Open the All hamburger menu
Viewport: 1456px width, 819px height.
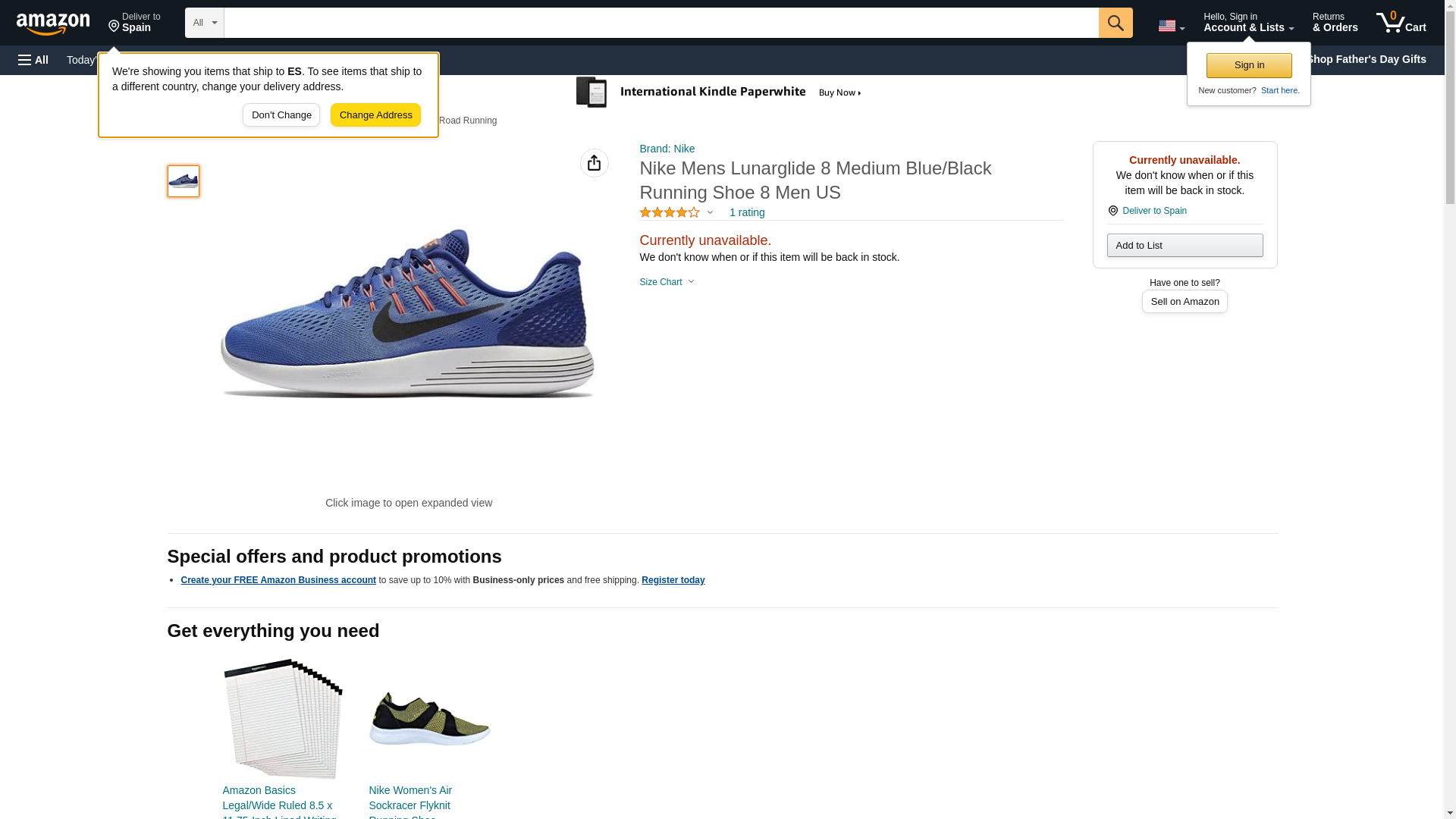pyautogui.click(x=33, y=60)
